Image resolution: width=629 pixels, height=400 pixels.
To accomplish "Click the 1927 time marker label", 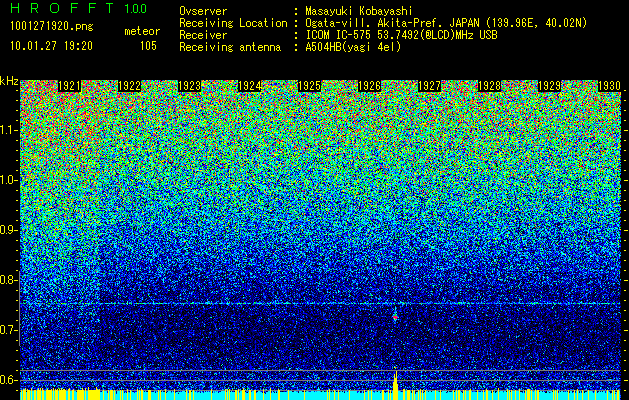I will point(430,86).
